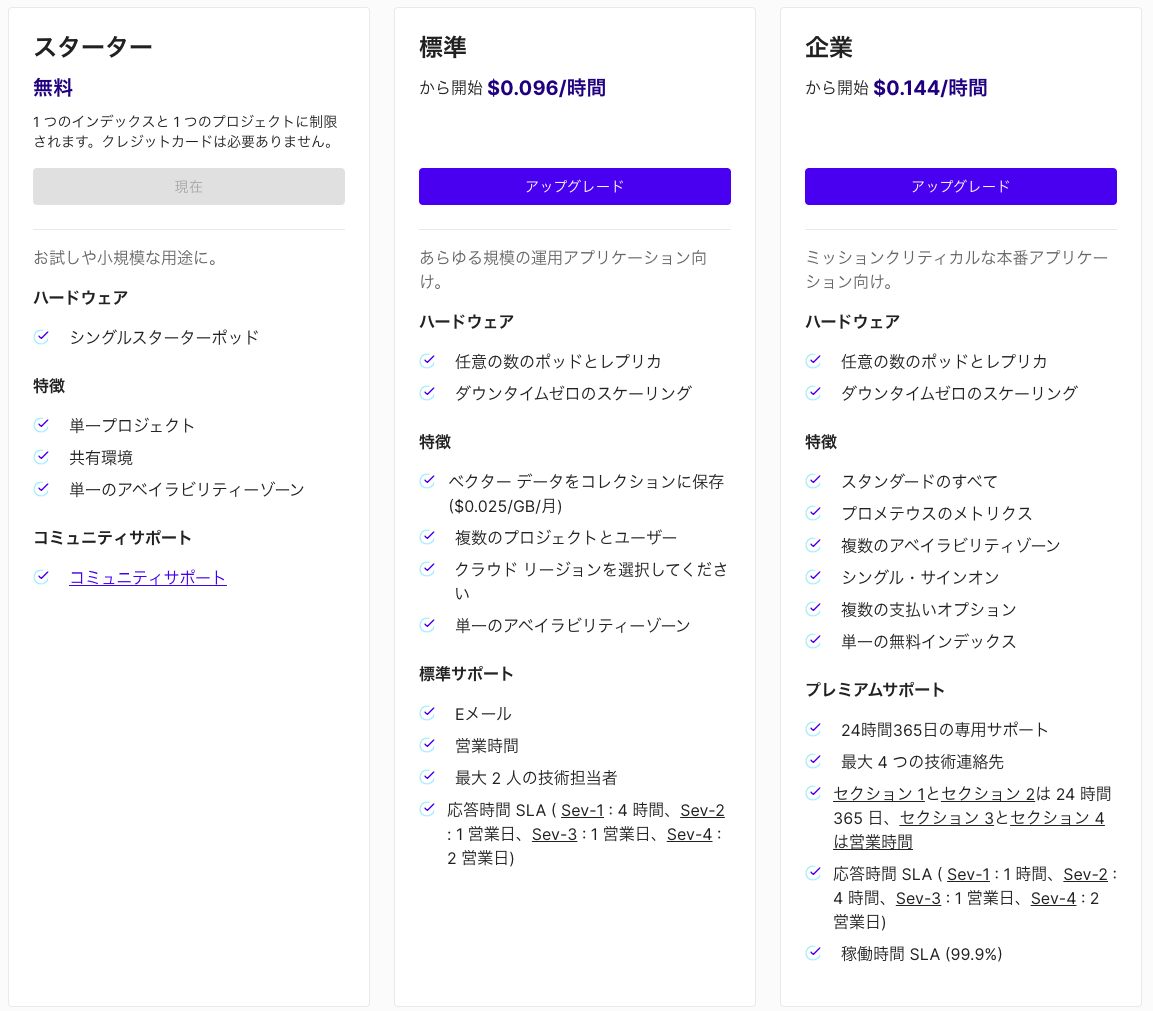
Task: Click the 標準 plan heading
Action: (x=443, y=47)
